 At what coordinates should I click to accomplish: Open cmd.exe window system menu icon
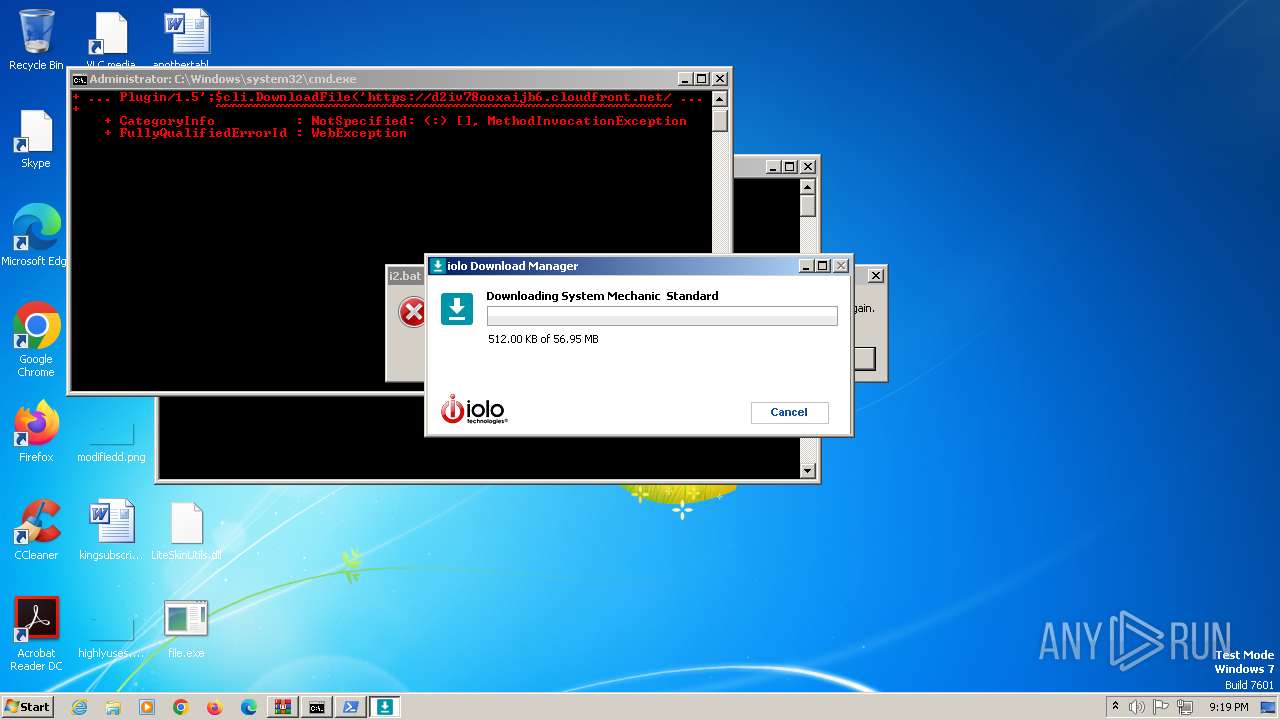(79, 79)
